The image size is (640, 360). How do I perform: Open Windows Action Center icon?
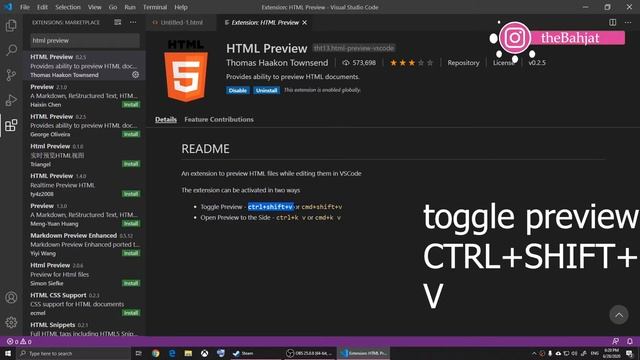click(630, 353)
